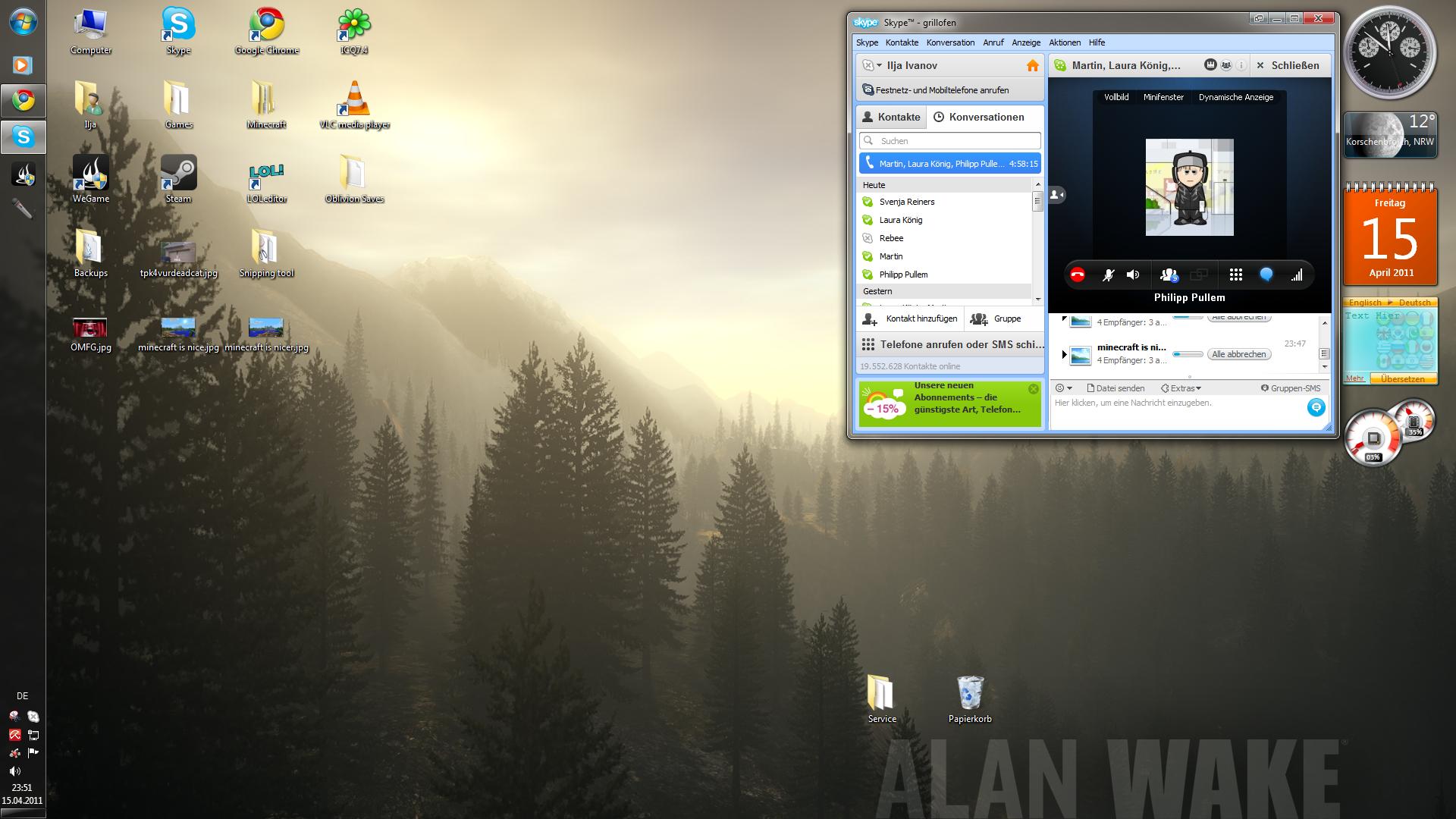The image size is (1456, 819).
Task: Click the contact list scroll down arrow
Action: pyautogui.click(x=1037, y=300)
